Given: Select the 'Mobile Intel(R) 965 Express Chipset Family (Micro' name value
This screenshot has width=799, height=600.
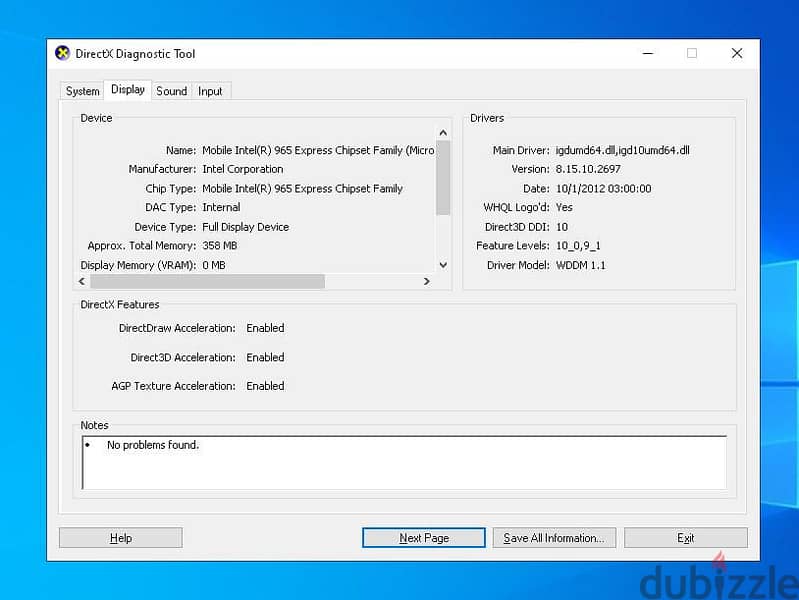Looking at the screenshot, I should [x=318, y=150].
